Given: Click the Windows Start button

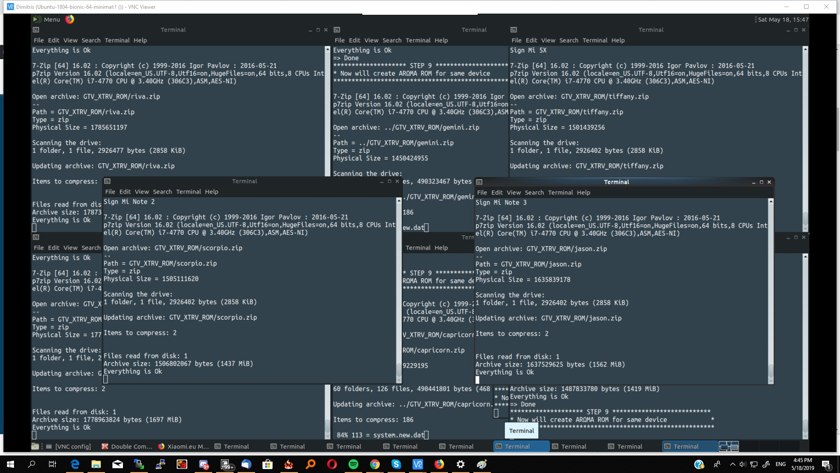Looking at the screenshot, I should click(10, 464).
